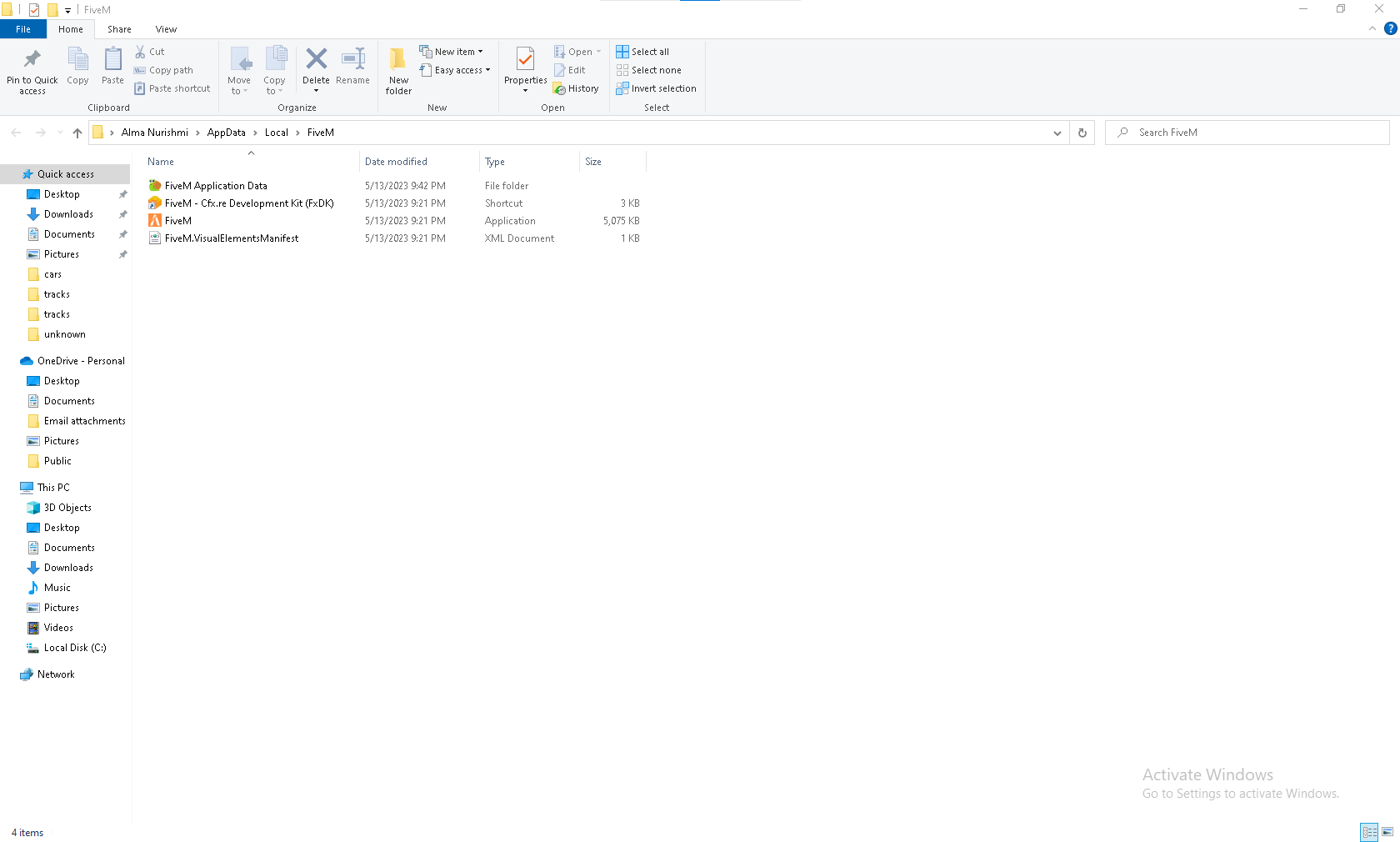Click the Rename icon

pyautogui.click(x=353, y=58)
